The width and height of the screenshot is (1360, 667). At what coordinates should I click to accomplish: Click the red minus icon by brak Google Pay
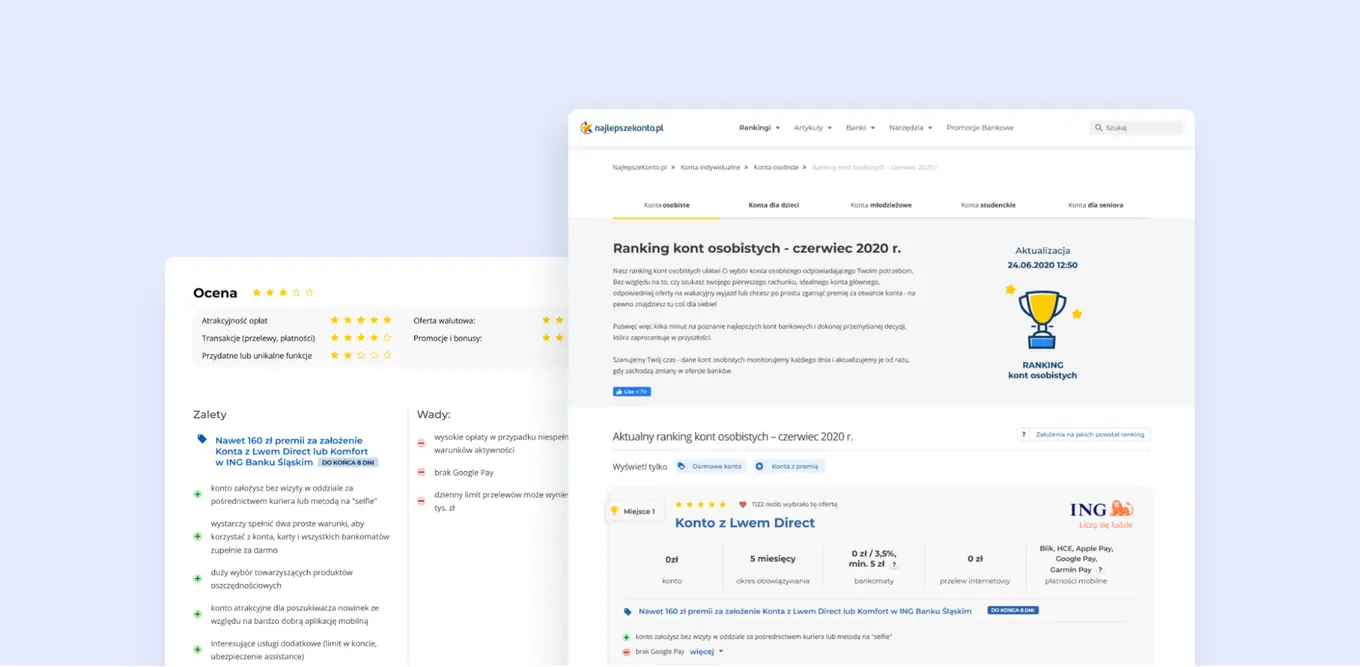click(627, 652)
